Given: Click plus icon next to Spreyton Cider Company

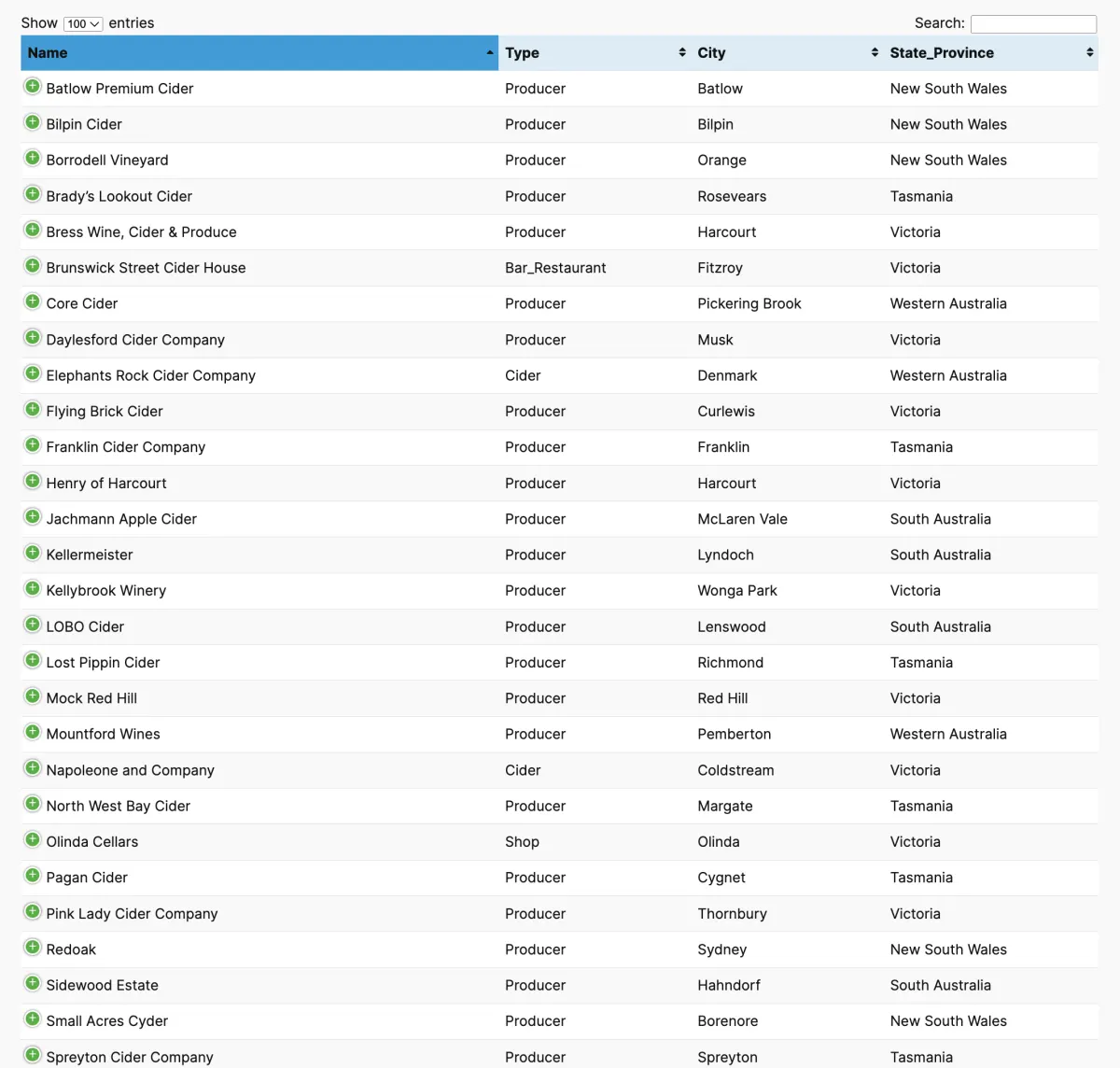Looking at the screenshot, I should 33,1055.
